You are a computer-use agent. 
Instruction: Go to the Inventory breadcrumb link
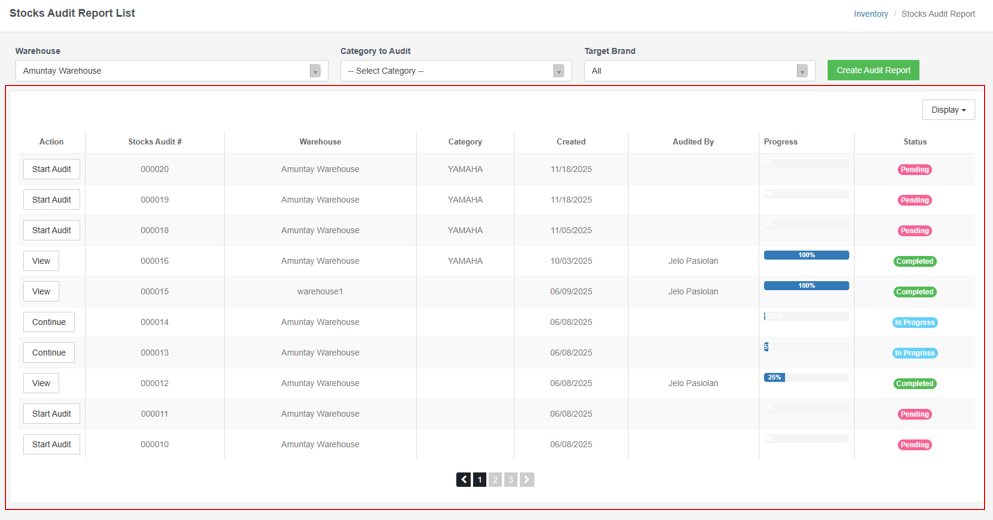(x=870, y=14)
